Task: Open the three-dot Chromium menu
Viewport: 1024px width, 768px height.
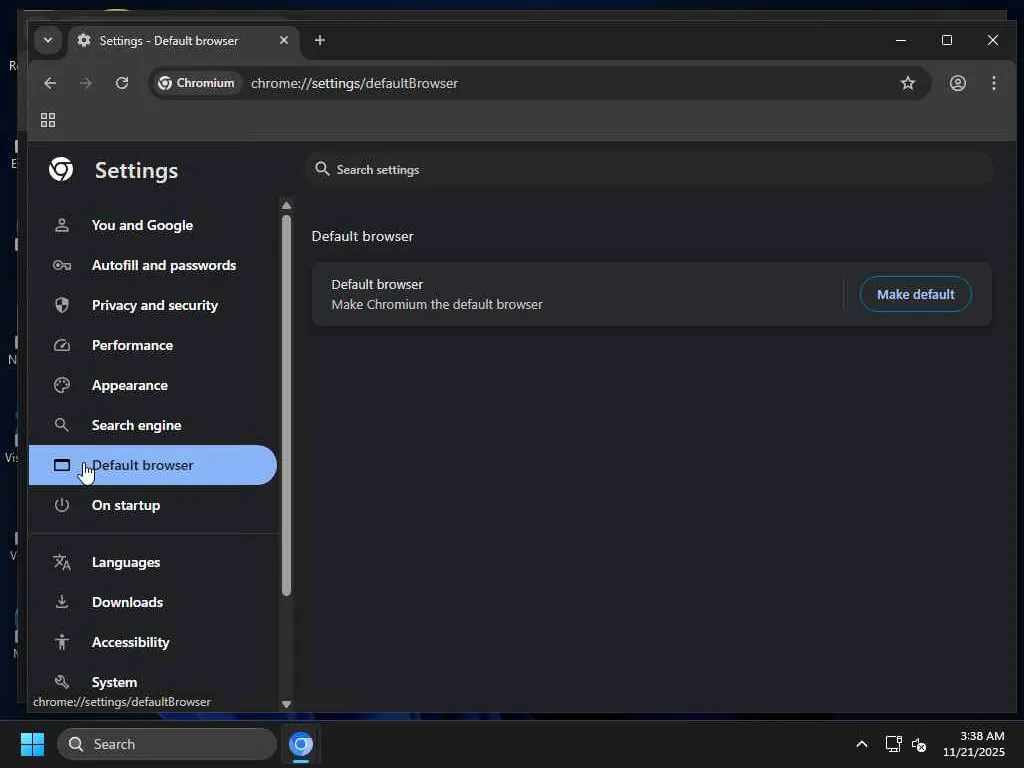Action: click(993, 83)
